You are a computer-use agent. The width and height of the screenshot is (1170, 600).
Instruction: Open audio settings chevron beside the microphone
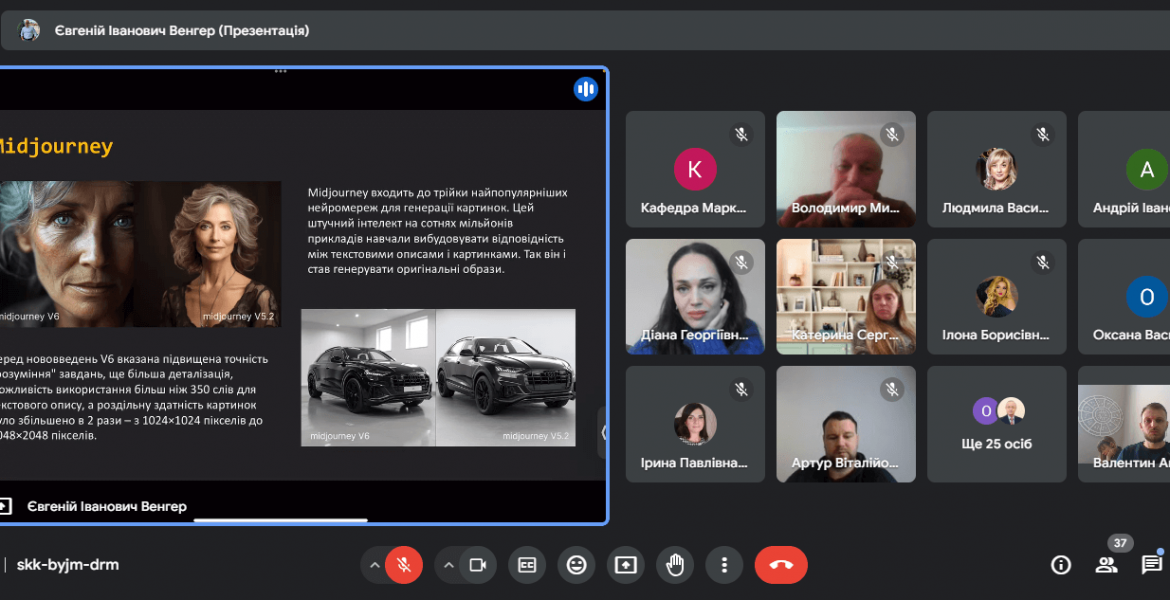[x=374, y=565]
